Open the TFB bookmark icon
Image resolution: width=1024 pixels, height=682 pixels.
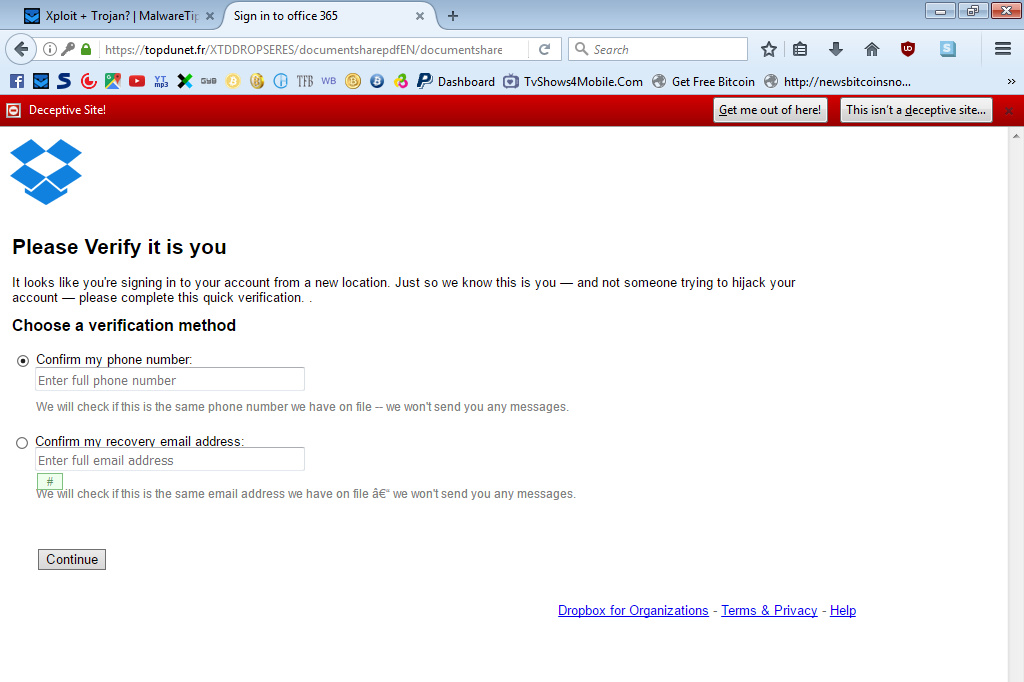click(305, 81)
